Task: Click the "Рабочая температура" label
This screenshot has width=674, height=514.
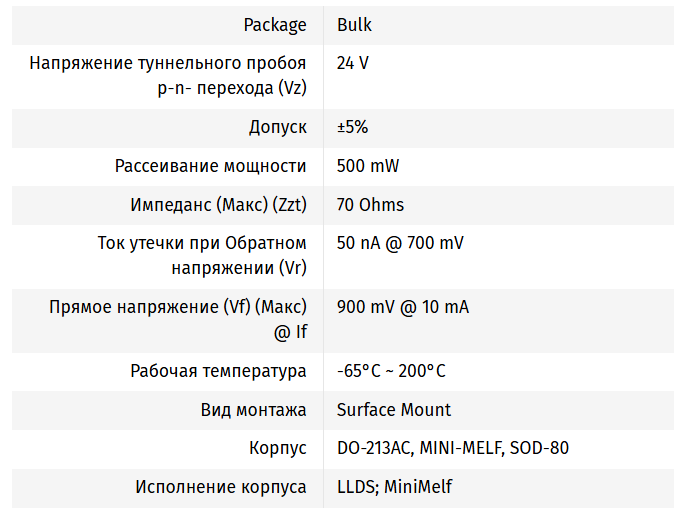Action: [218, 371]
